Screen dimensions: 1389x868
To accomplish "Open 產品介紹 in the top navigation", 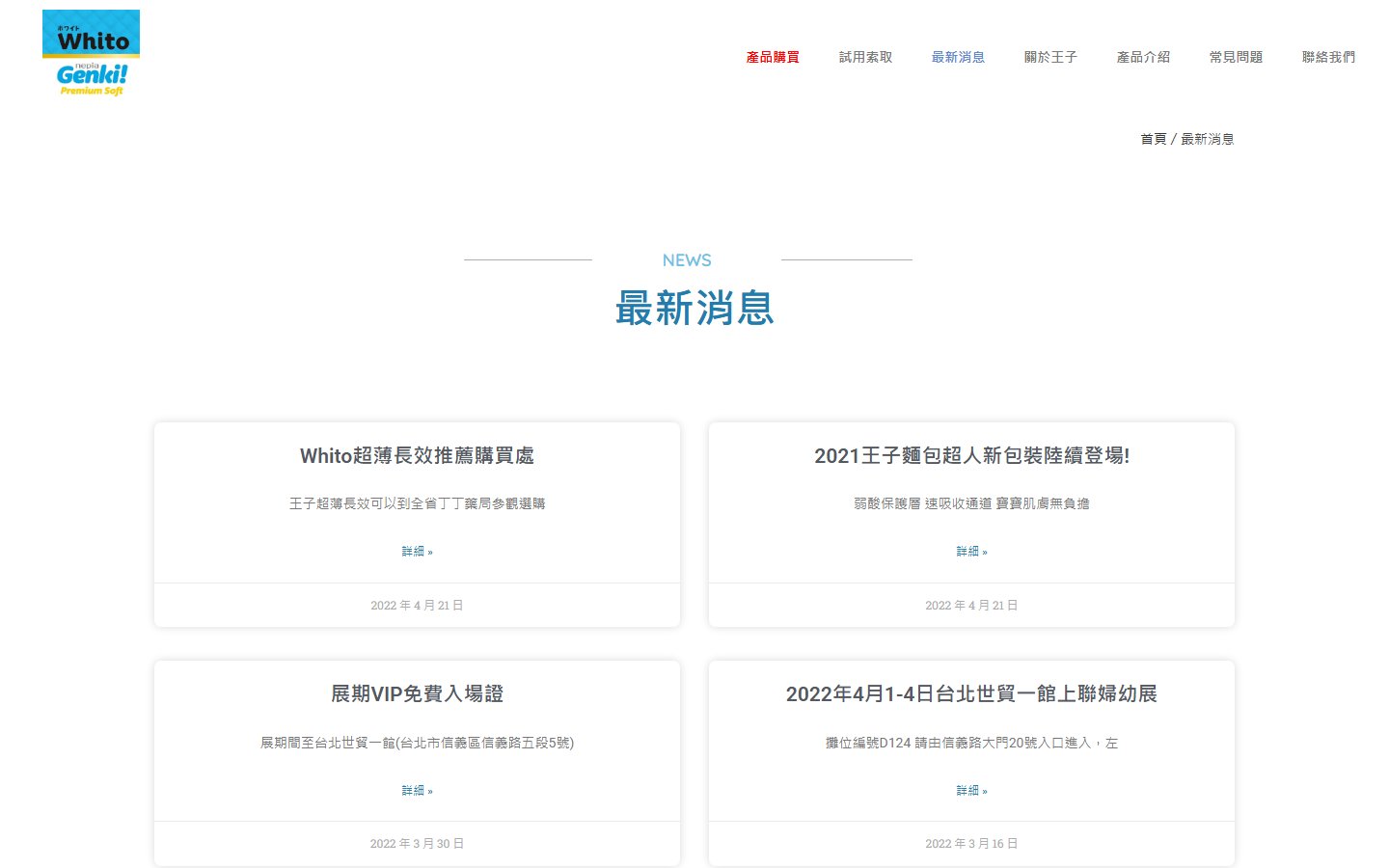I will [x=1143, y=57].
